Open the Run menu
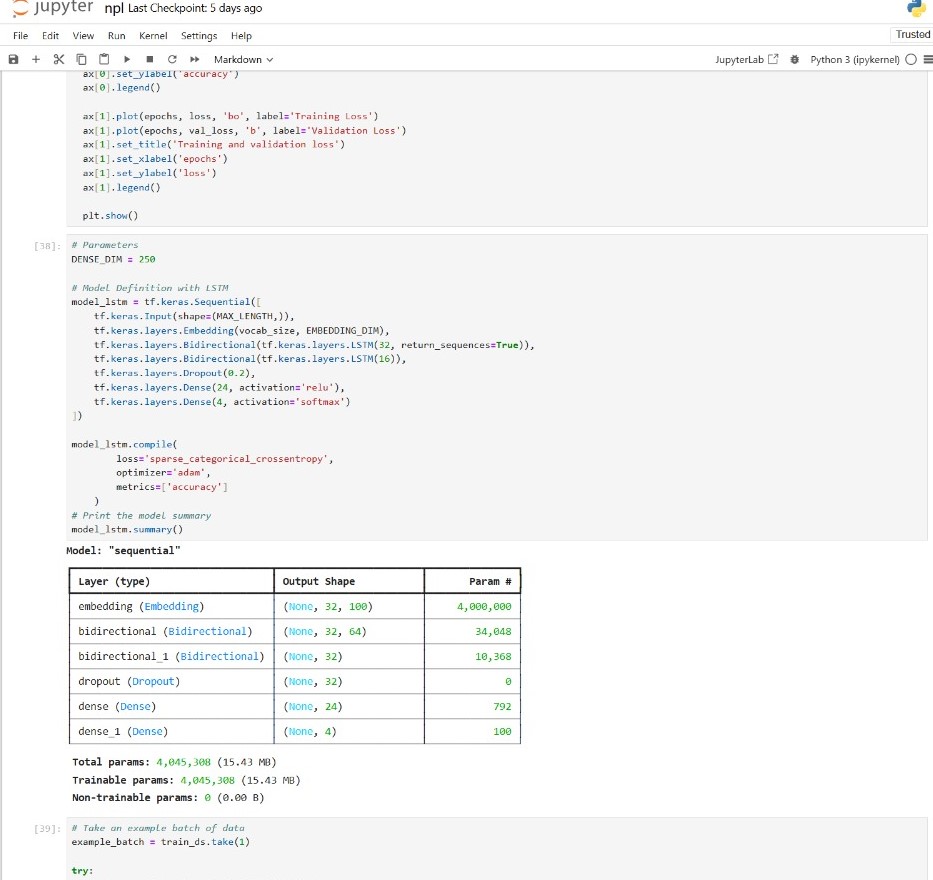The height and width of the screenshot is (880, 933). pos(116,36)
